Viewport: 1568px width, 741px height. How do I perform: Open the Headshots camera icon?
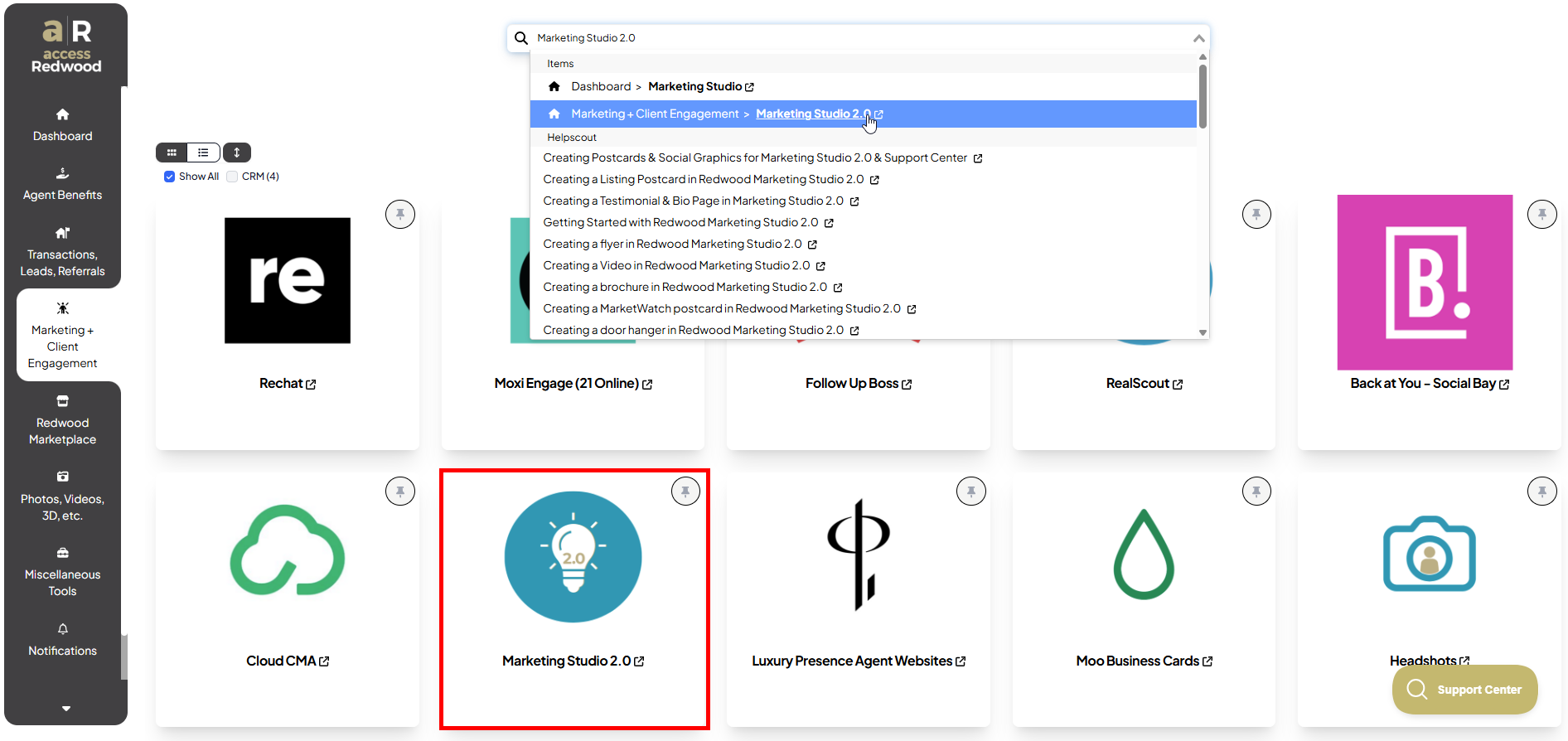[x=1430, y=555]
